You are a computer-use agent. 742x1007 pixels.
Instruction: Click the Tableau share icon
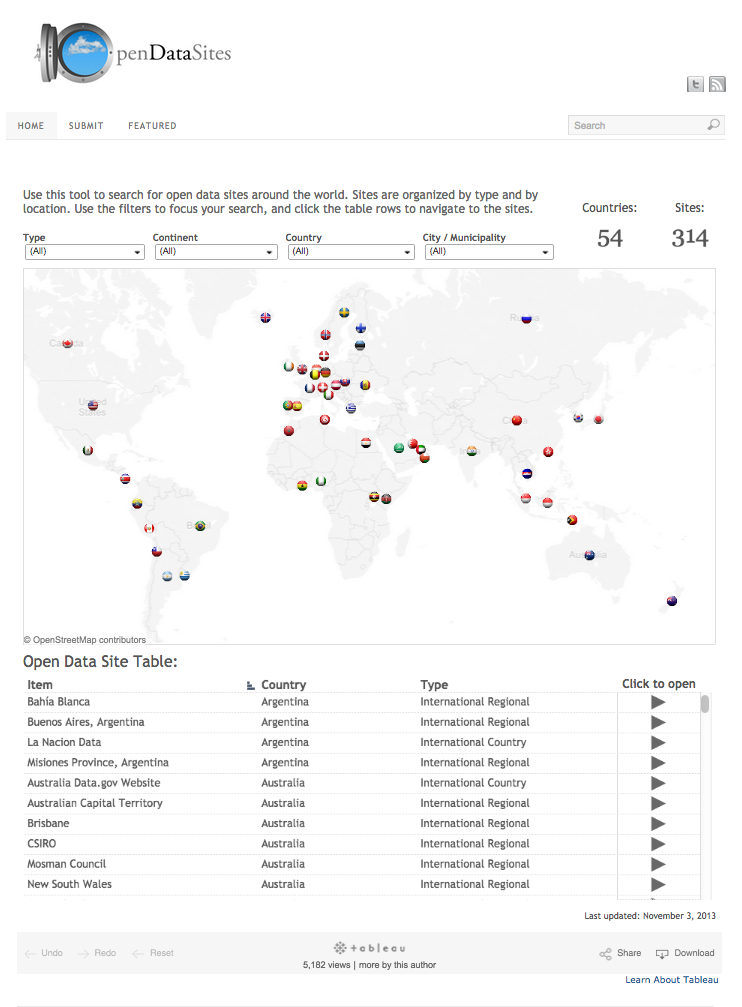[606, 954]
